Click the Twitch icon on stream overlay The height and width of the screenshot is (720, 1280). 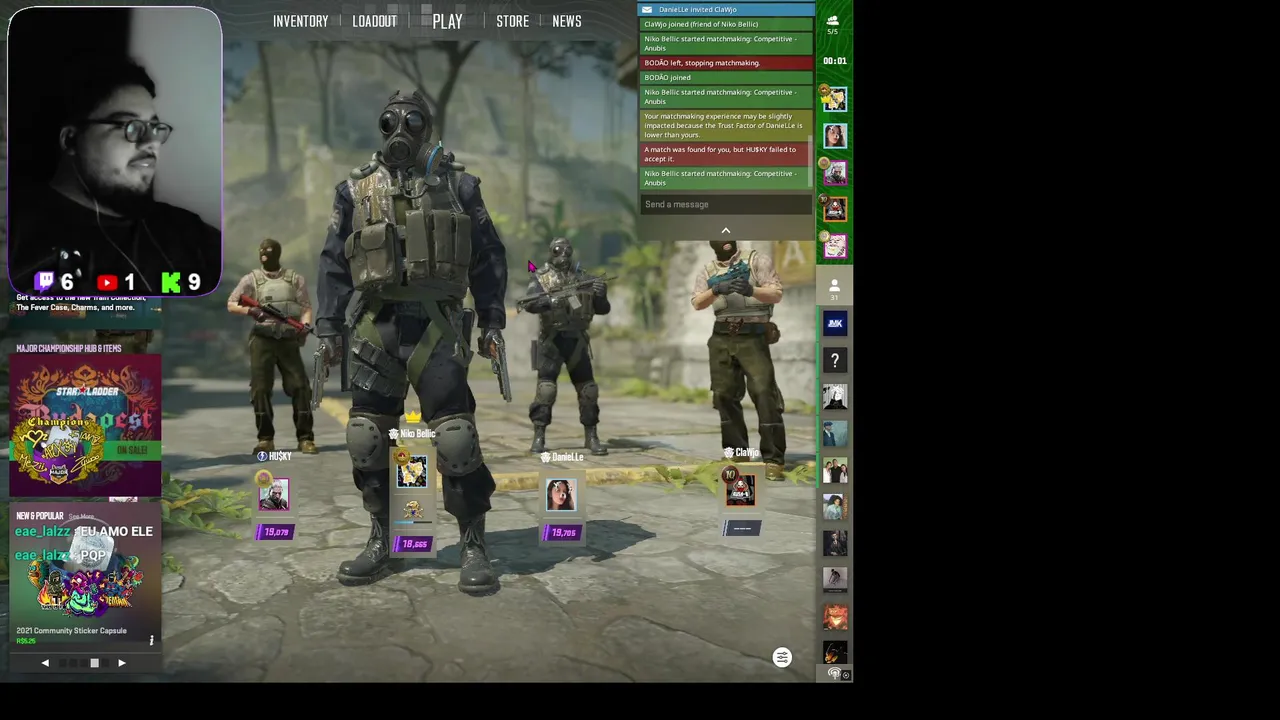pos(45,282)
